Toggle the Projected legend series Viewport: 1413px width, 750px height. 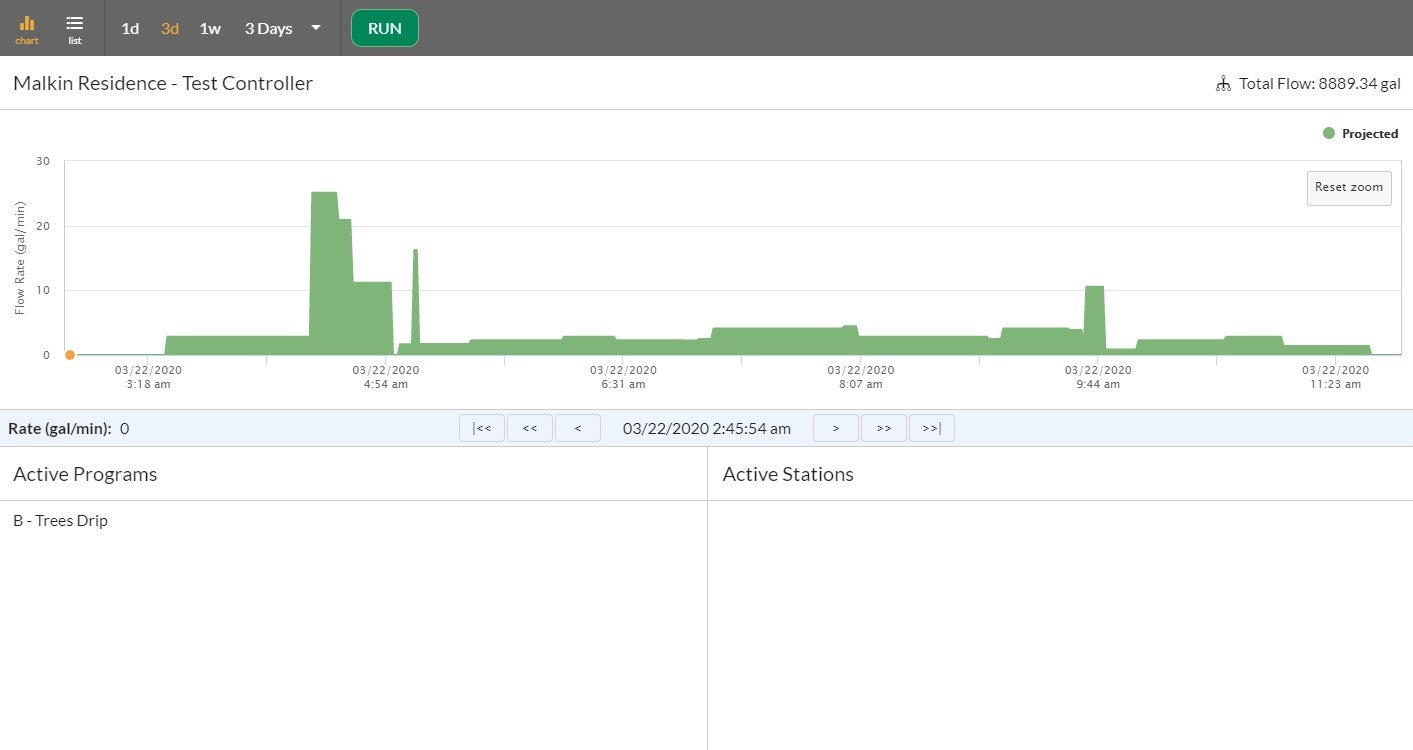pyautogui.click(x=1360, y=133)
